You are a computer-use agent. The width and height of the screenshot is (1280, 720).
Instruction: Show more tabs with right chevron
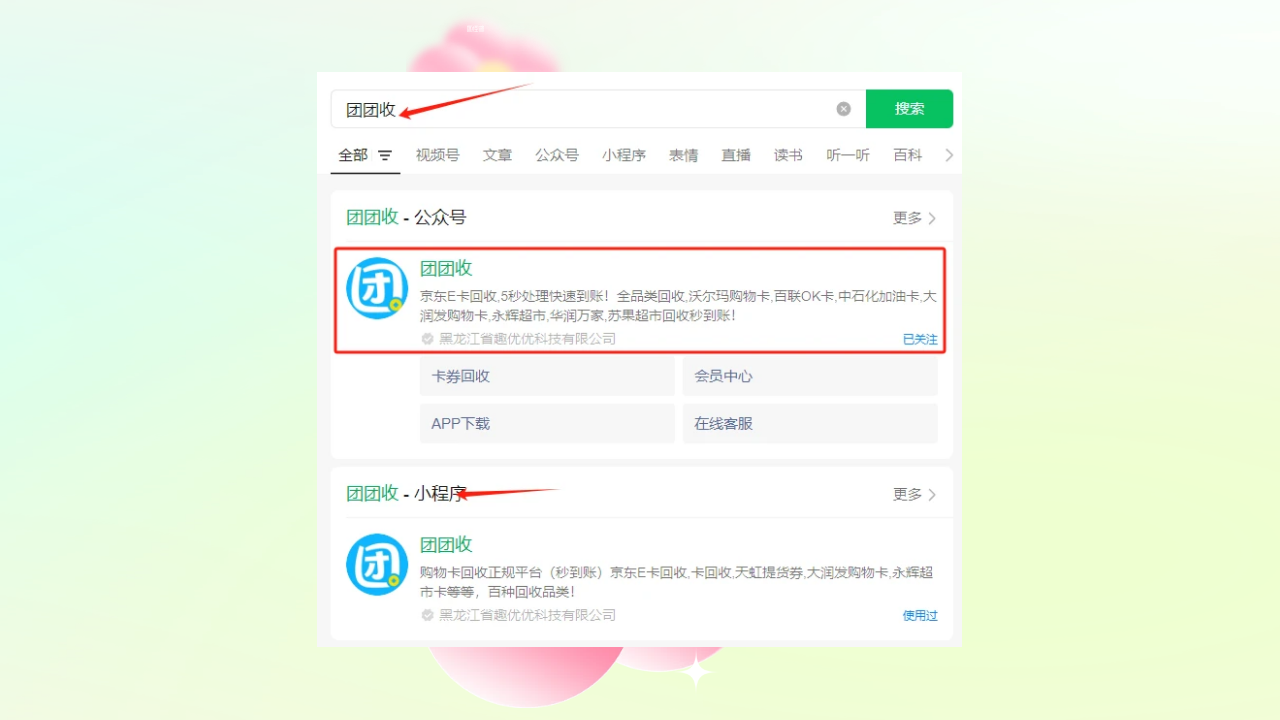[949, 155]
